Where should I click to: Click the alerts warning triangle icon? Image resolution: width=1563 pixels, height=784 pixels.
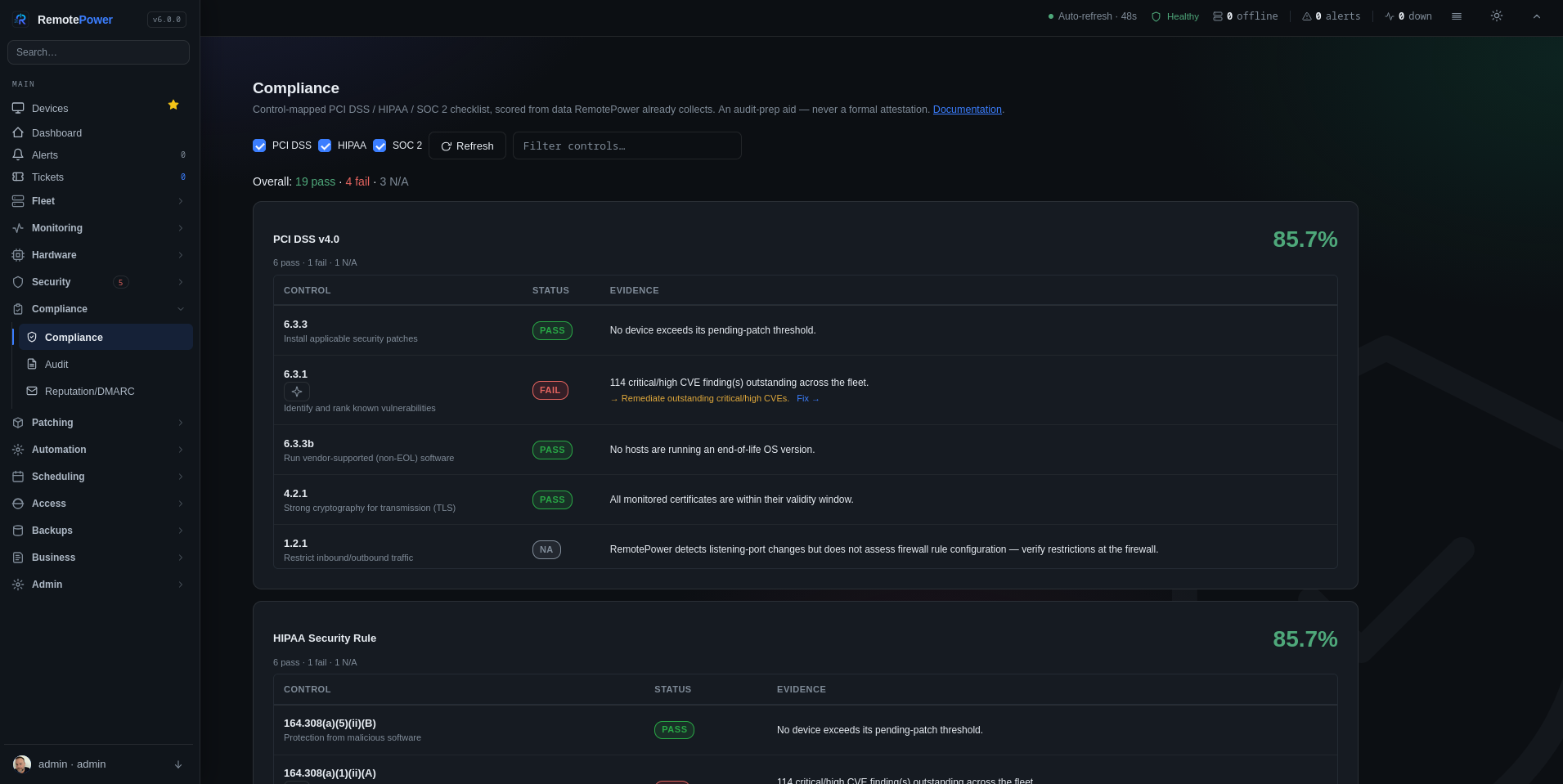1307,16
